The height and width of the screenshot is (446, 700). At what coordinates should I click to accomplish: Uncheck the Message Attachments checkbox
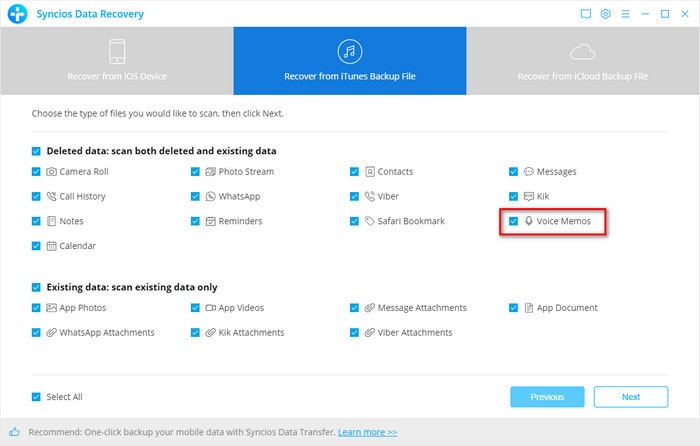354,308
